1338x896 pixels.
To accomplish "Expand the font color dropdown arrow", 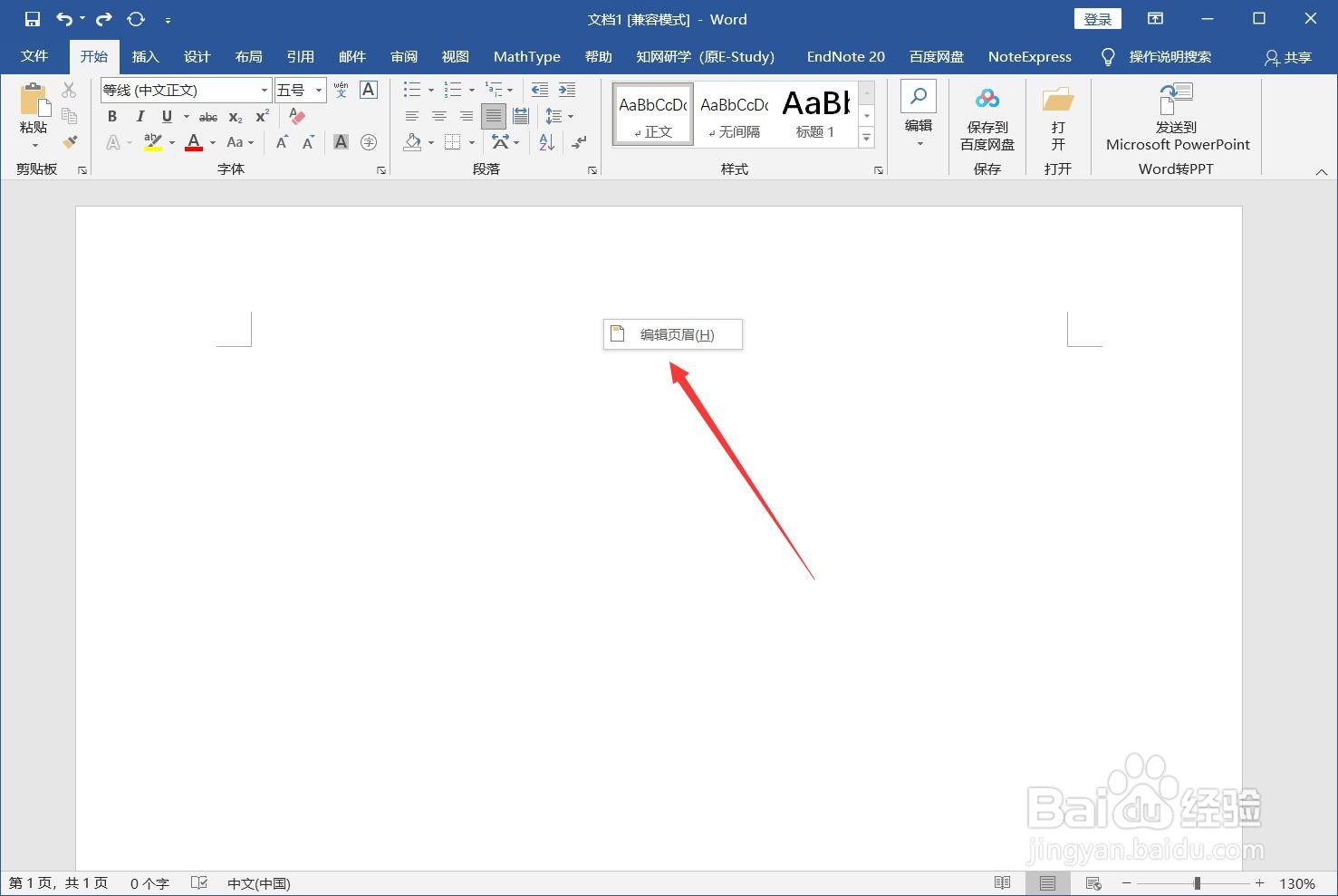I will [213, 142].
